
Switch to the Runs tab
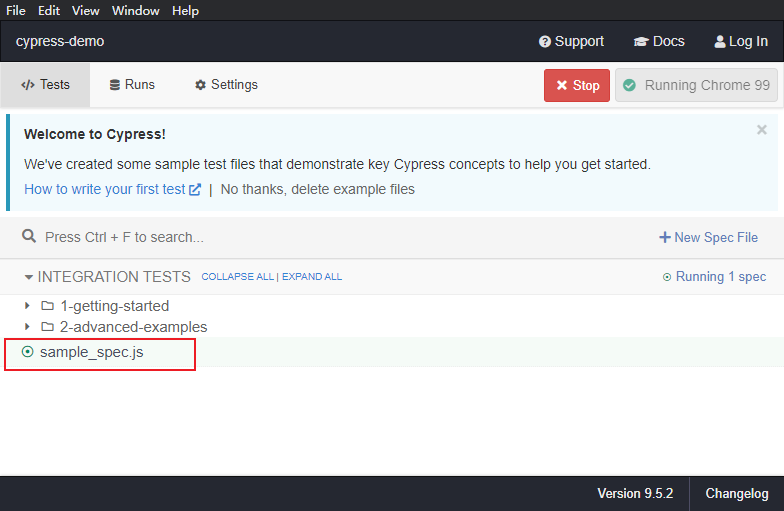click(x=132, y=84)
